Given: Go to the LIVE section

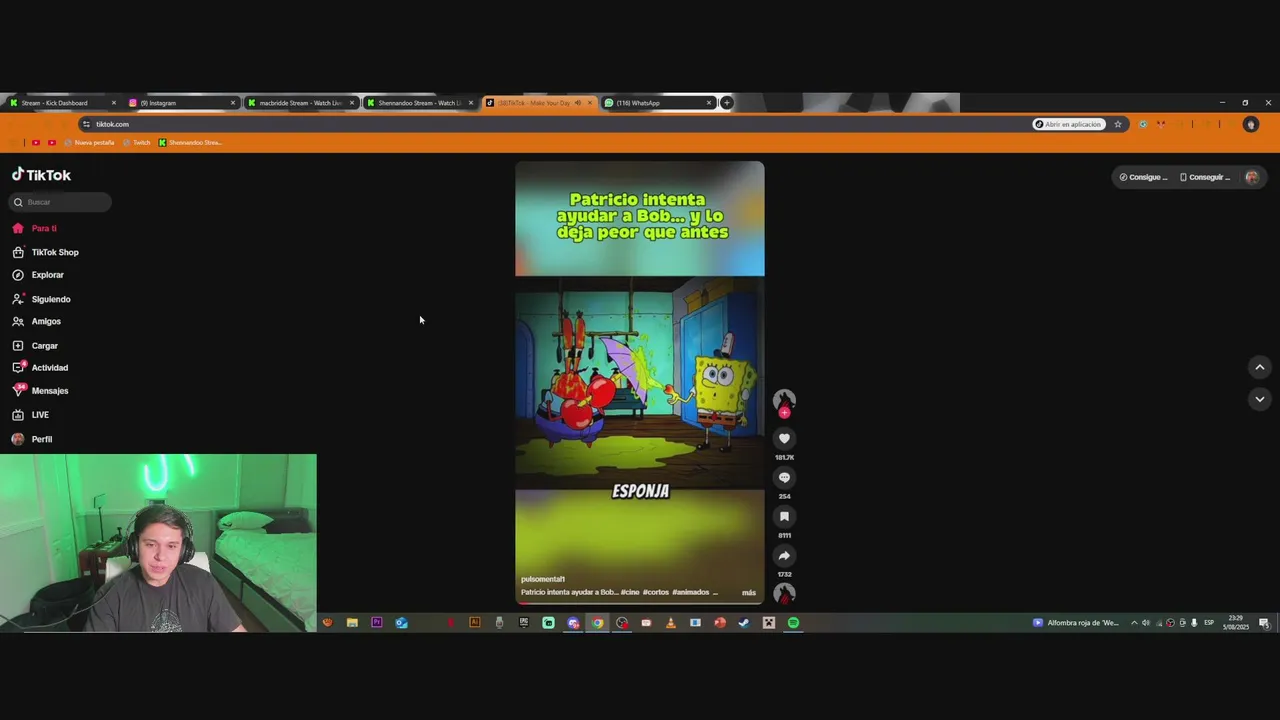Looking at the screenshot, I should [30, 415].
